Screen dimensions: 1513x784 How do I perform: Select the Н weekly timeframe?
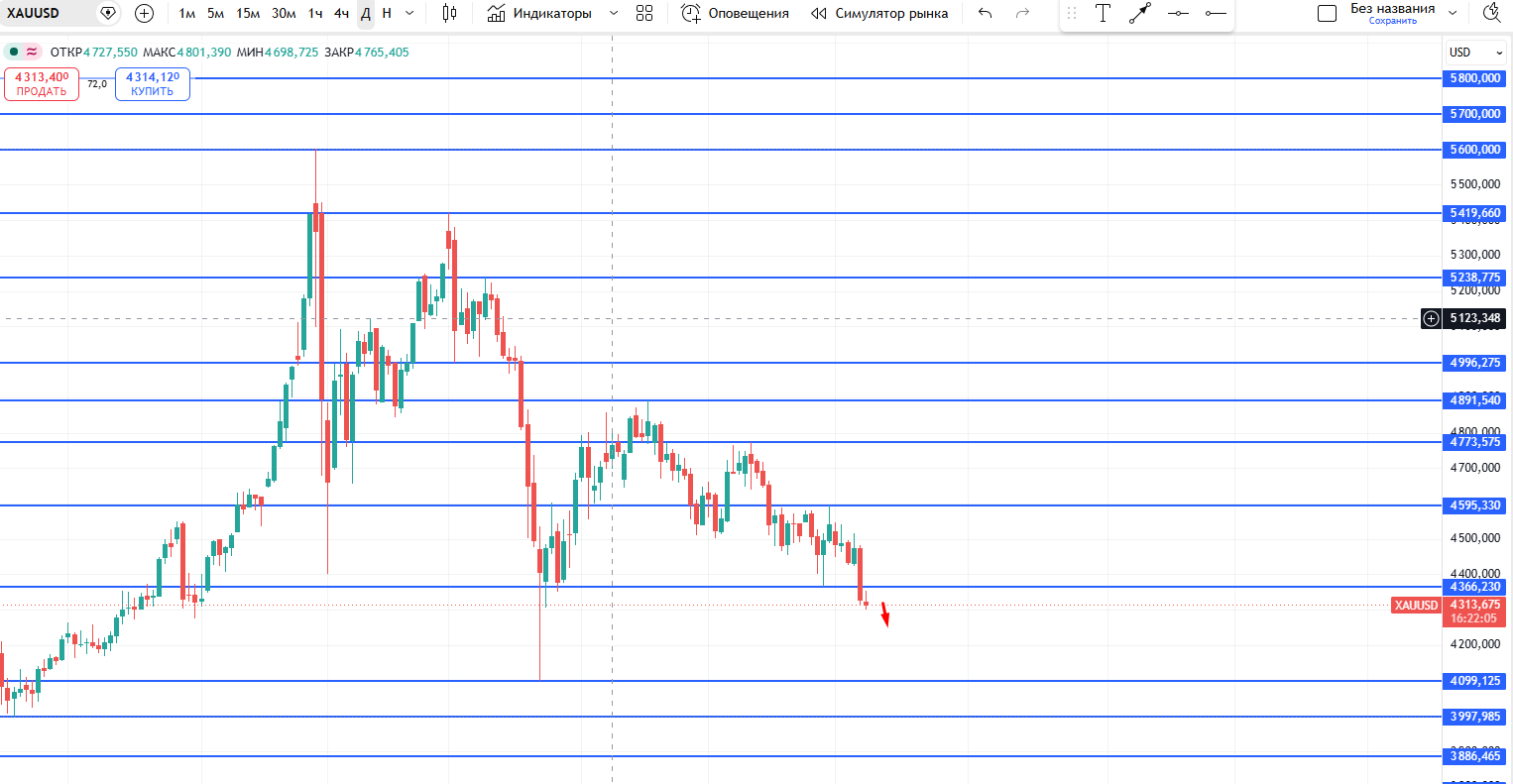point(387,13)
